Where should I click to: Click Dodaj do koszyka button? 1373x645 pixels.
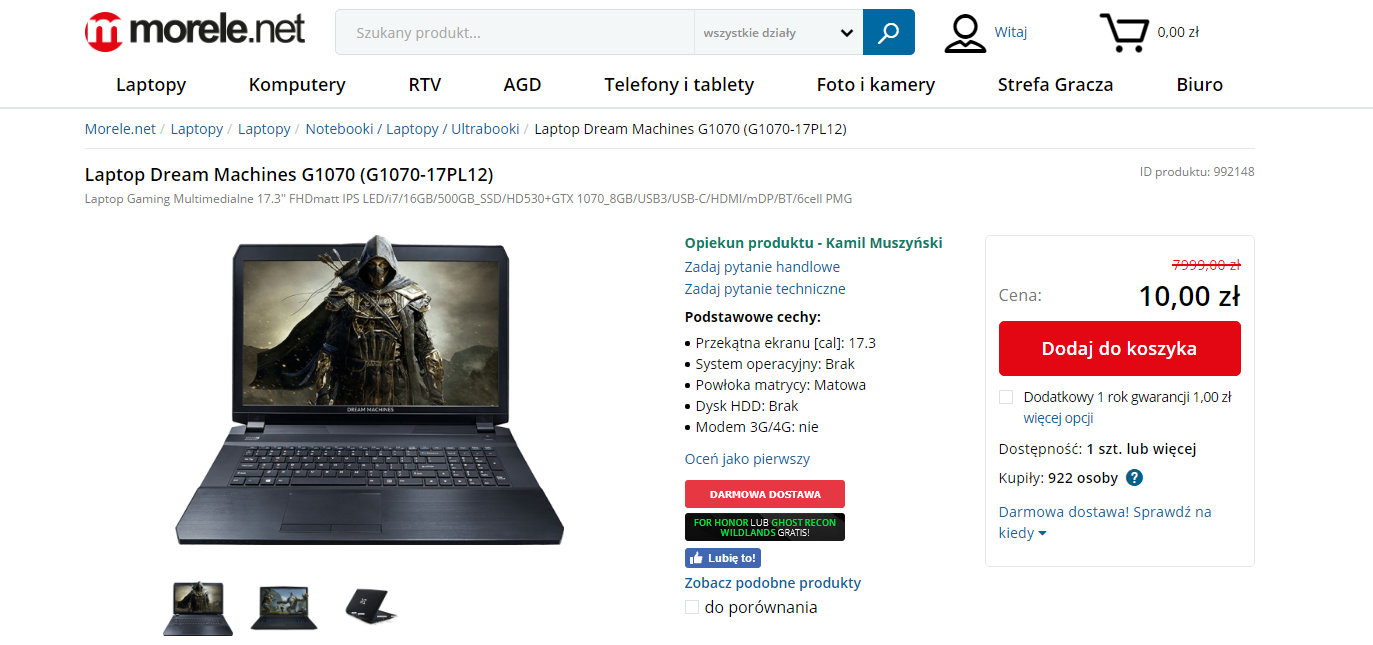pyautogui.click(x=1119, y=349)
